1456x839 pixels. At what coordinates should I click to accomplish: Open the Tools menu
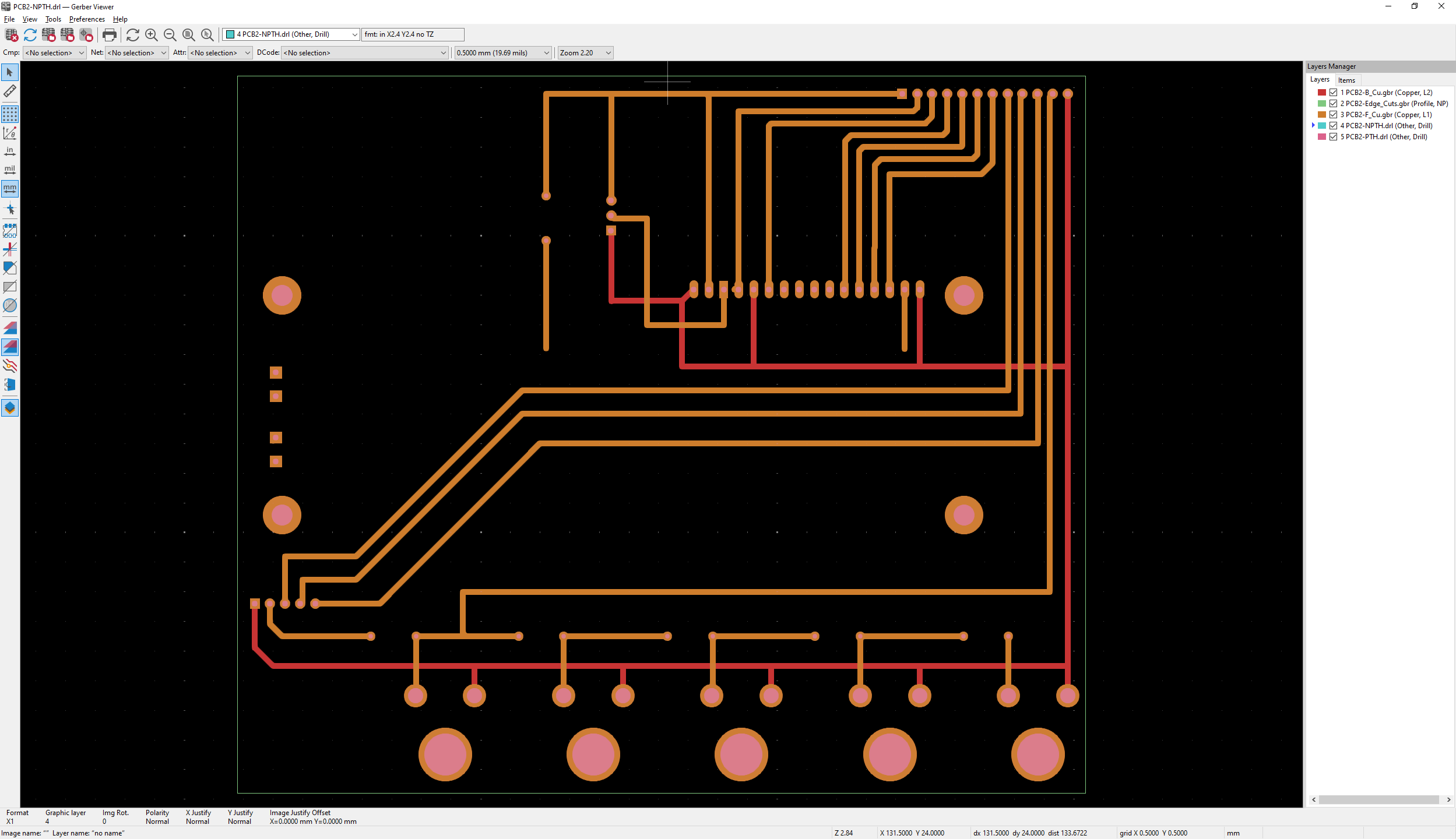53,19
